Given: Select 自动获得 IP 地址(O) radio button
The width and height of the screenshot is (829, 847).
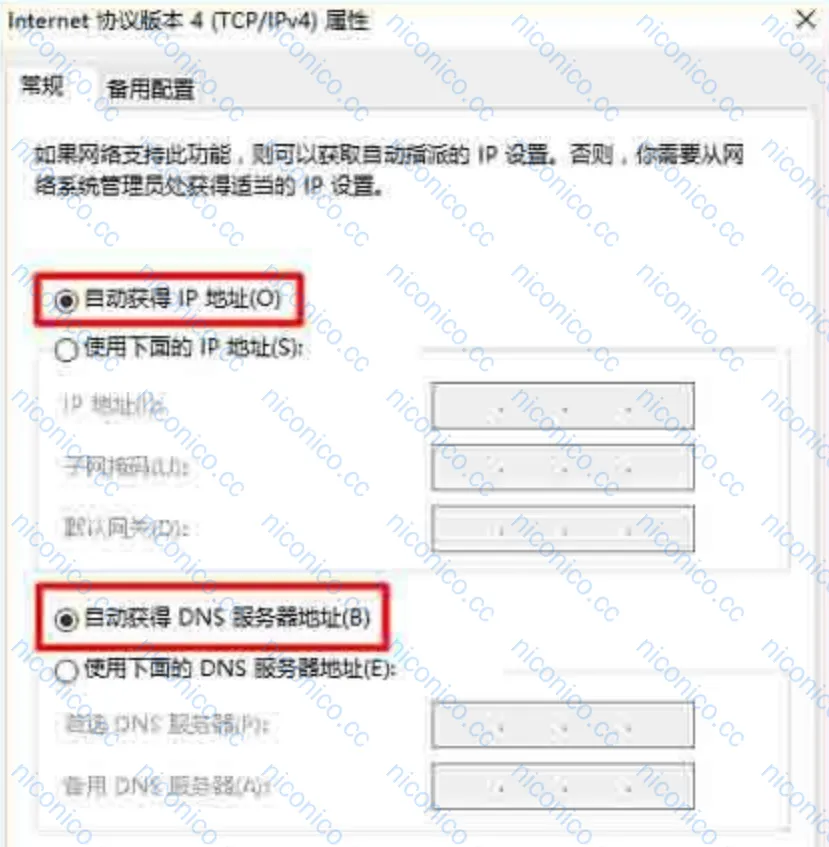Looking at the screenshot, I should (x=66, y=300).
